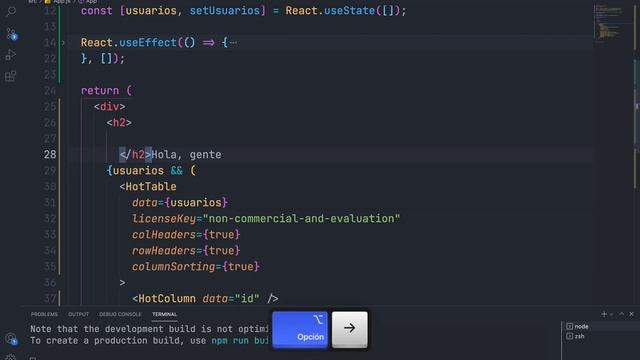Screen dimensions: 640x360
Task: Open the Accounts menu icon
Action: pyautogui.click(x=11, y=338)
